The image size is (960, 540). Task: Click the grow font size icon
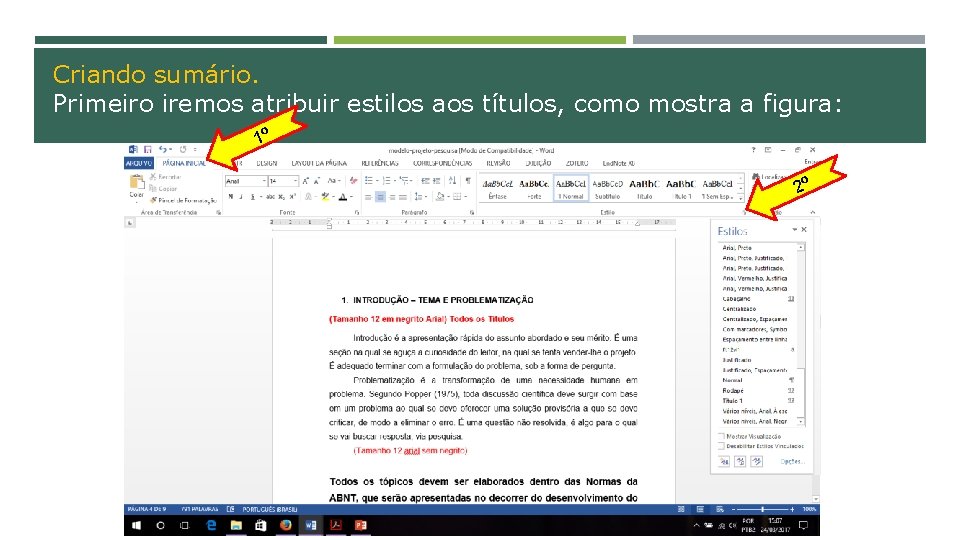point(306,181)
